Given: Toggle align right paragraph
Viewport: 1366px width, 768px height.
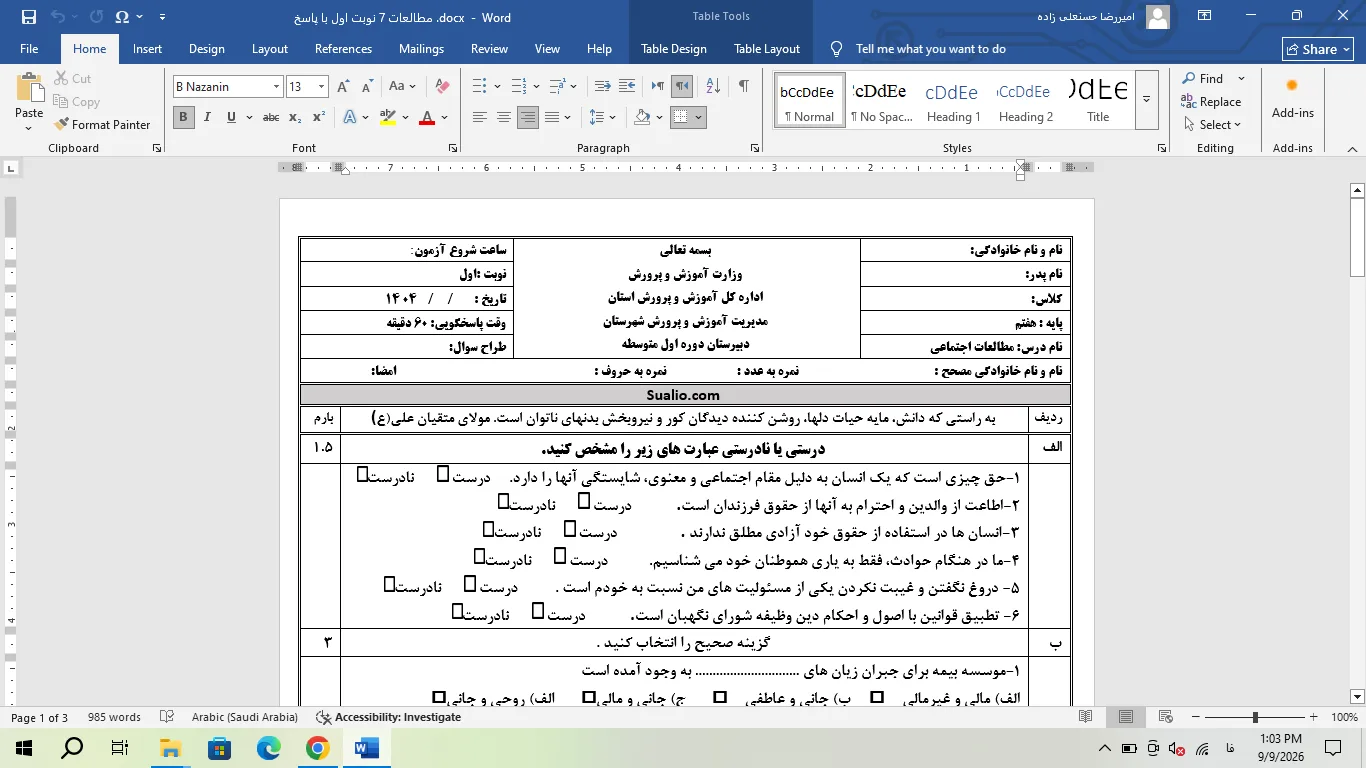Looking at the screenshot, I should click(528, 117).
